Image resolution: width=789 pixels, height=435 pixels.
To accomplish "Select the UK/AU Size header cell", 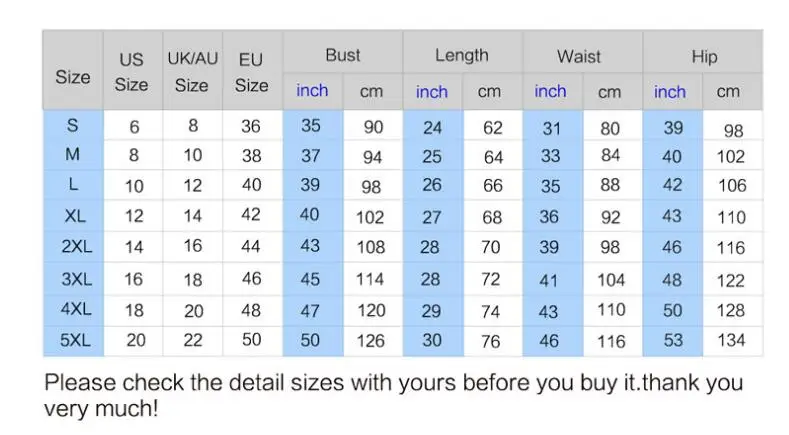I will (192, 71).
